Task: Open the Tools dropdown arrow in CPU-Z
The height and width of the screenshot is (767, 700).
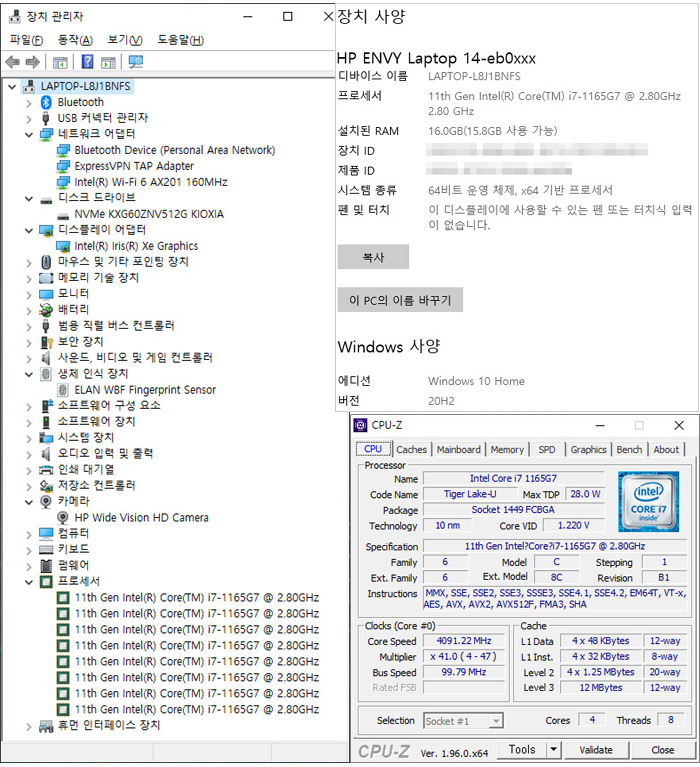Action: tap(553, 749)
